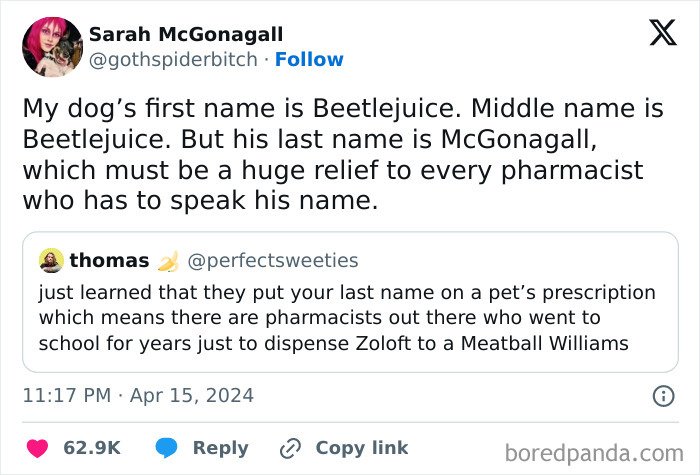Open the 11:17 PM Apr 15, 2024 timestamp

(x=138, y=396)
